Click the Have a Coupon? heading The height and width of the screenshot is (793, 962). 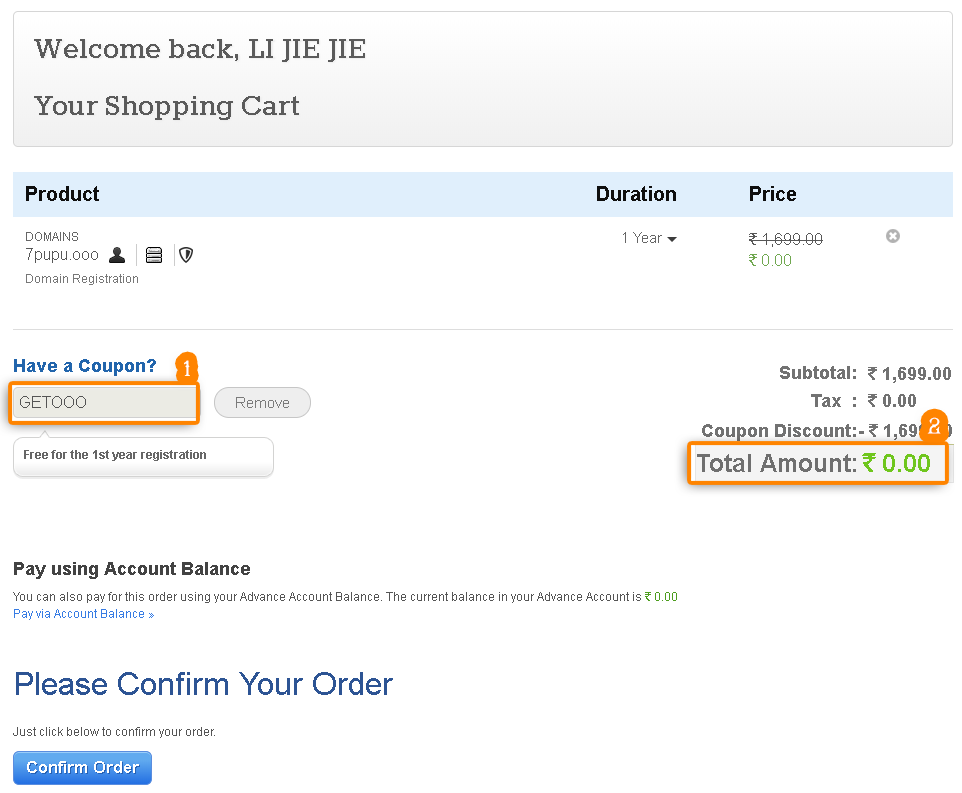85,366
